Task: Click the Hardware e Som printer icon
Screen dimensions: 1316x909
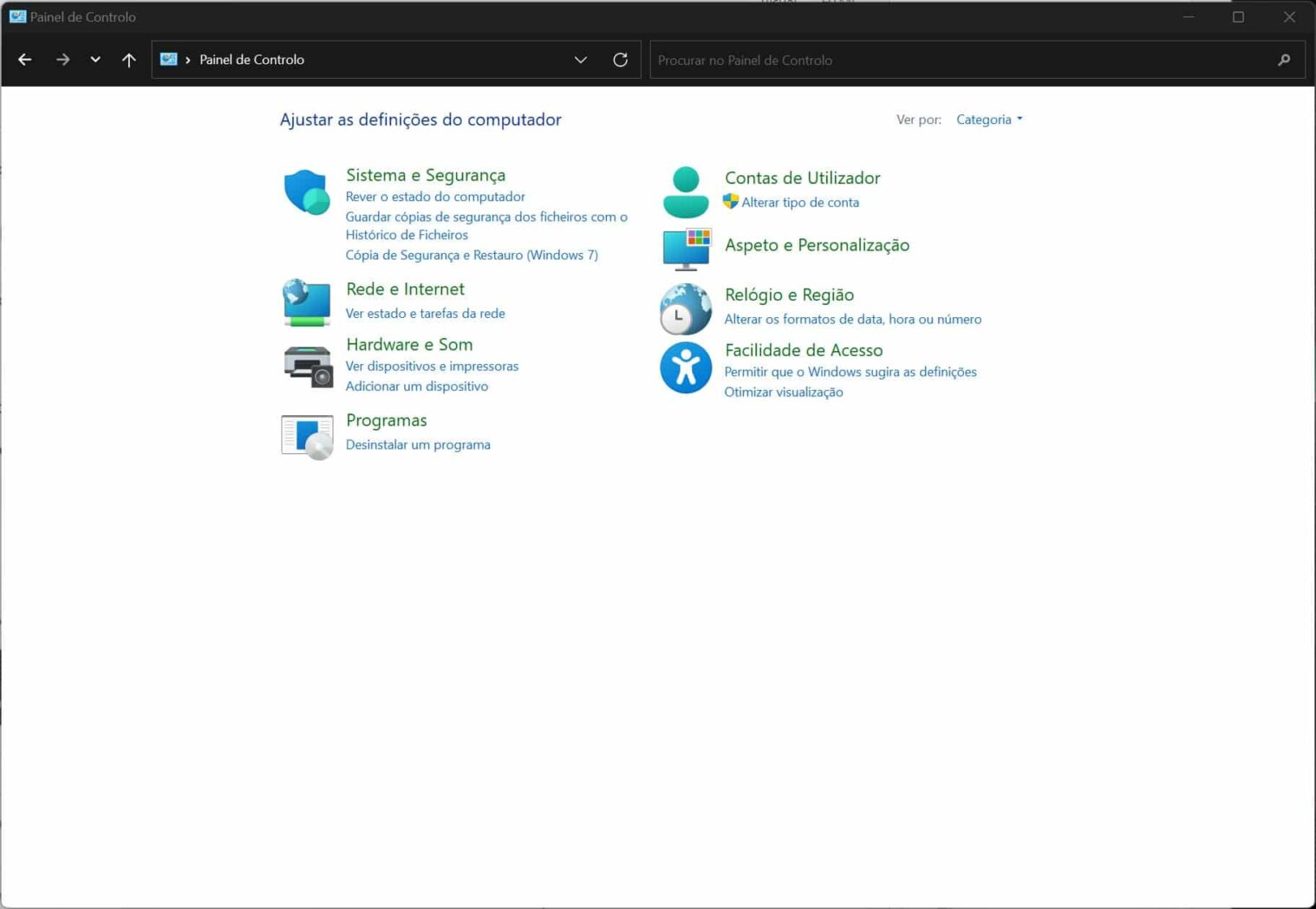Action: point(308,366)
